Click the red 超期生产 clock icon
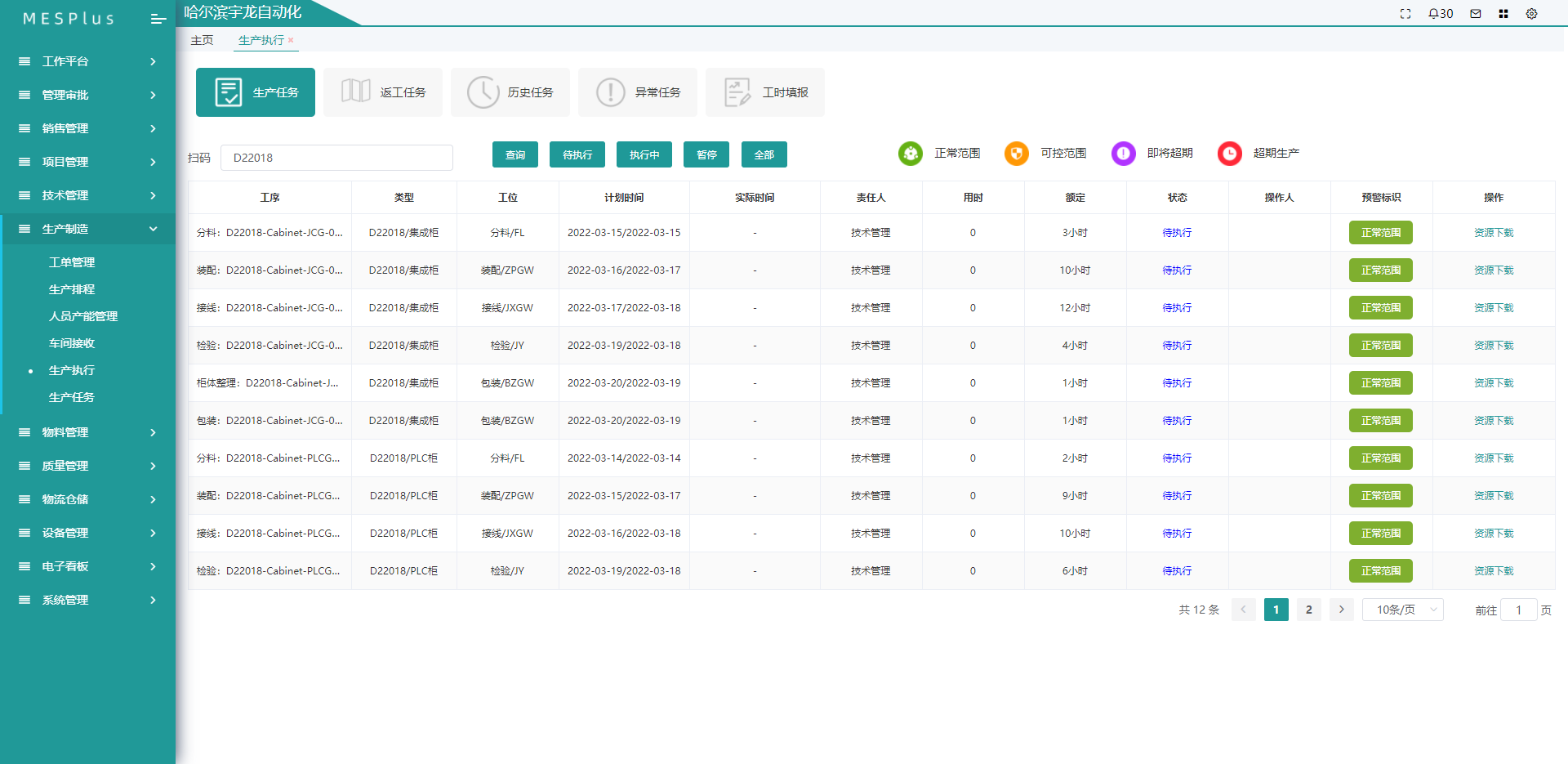 tap(1230, 154)
